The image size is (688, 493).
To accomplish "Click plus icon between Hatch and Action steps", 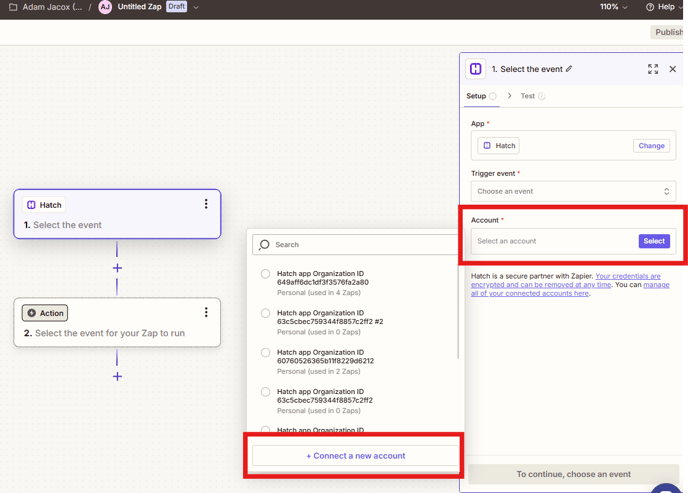I will pos(117,268).
